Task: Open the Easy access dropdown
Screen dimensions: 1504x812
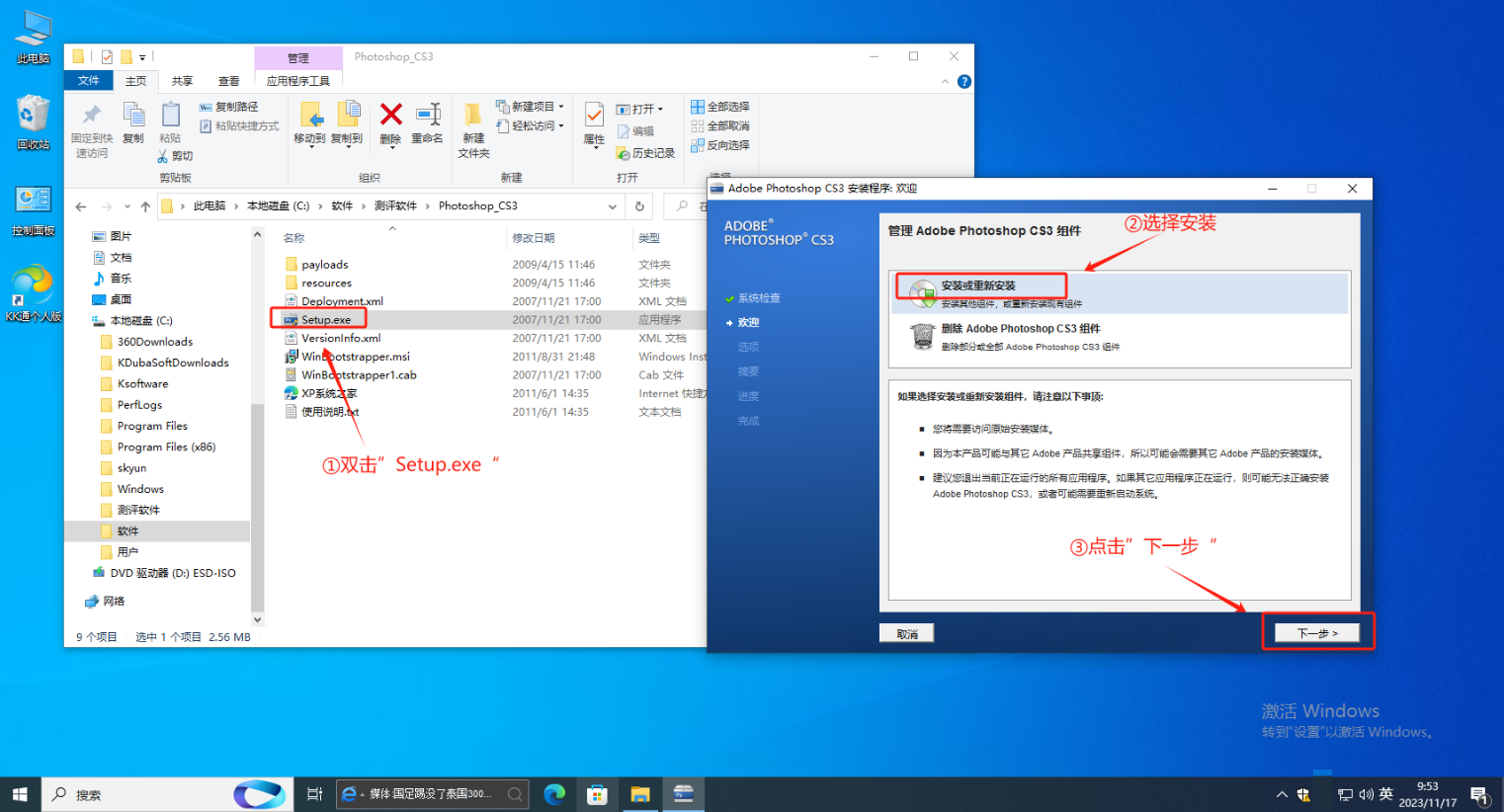Action: point(531,126)
